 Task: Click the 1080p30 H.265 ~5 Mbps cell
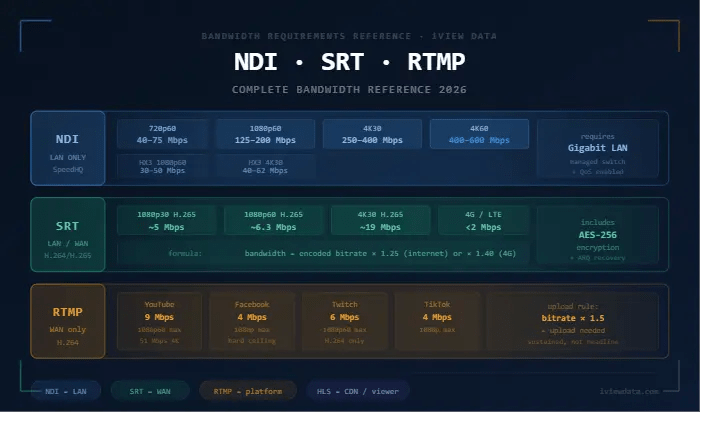[x=167, y=221]
